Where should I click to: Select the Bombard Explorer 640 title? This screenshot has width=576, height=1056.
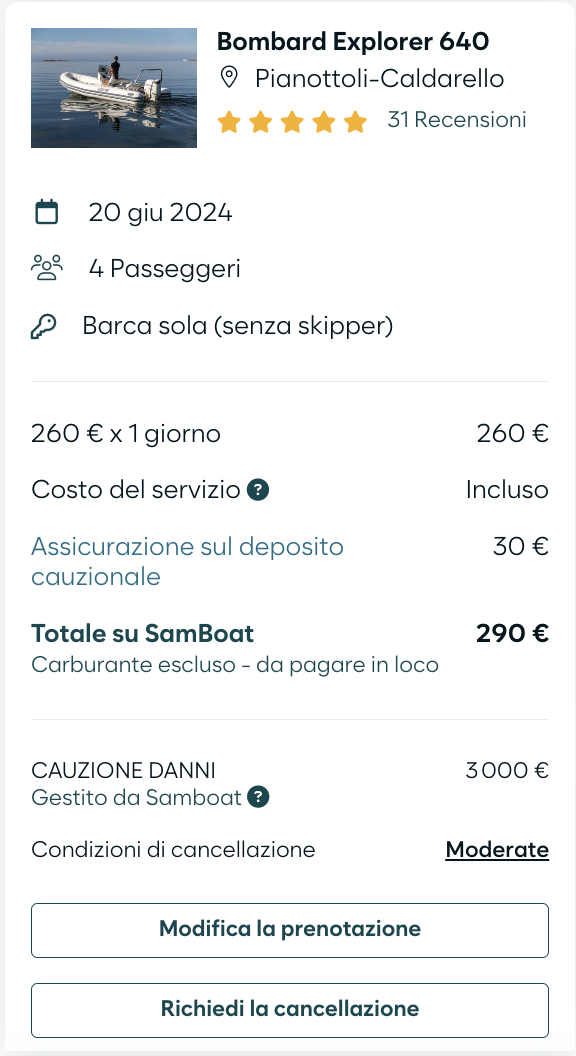point(353,42)
